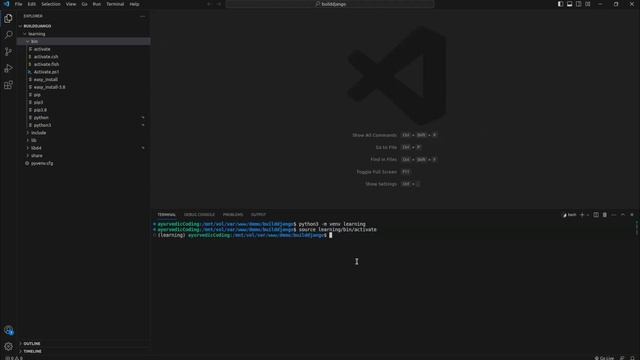This screenshot has width=640, height=360.
Task: Open the Help menu
Action: [x=134, y=4]
